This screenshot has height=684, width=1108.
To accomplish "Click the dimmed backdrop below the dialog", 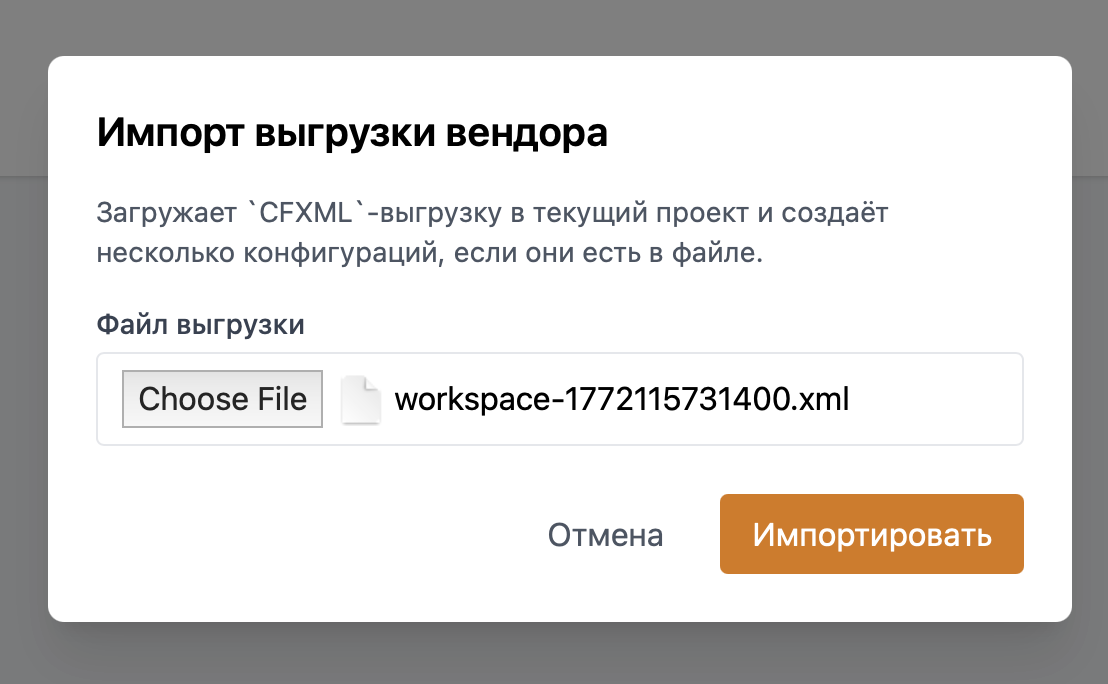I will pyautogui.click(x=554, y=654).
